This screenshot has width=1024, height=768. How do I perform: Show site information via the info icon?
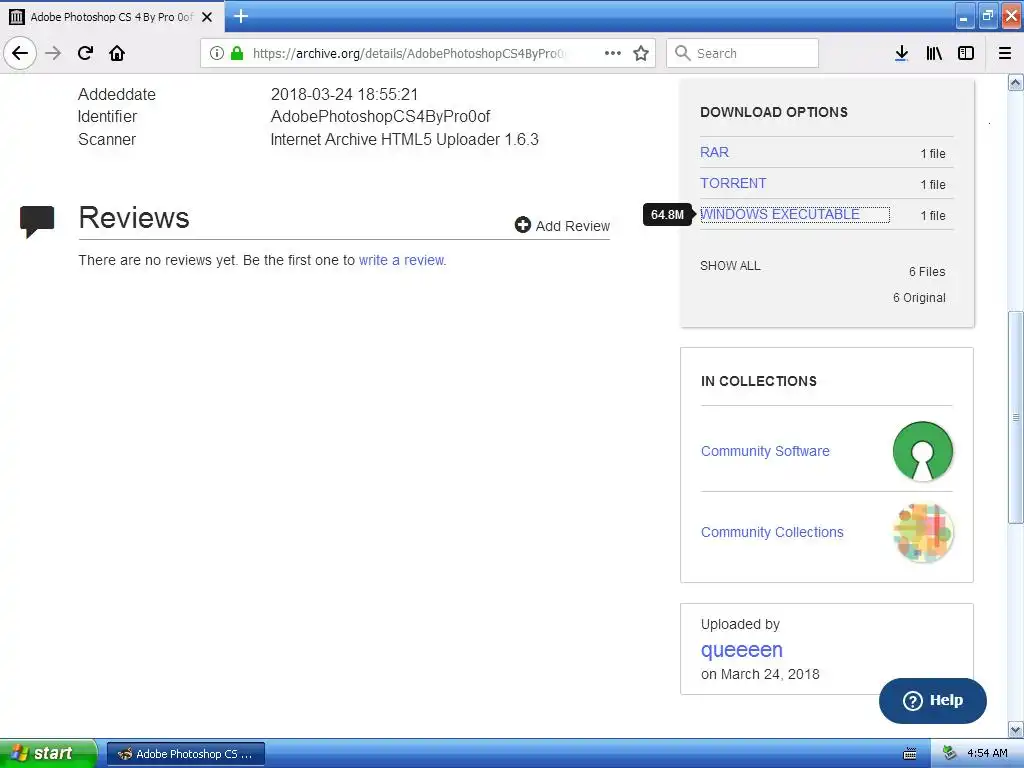pyautogui.click(x=217, y=53)
